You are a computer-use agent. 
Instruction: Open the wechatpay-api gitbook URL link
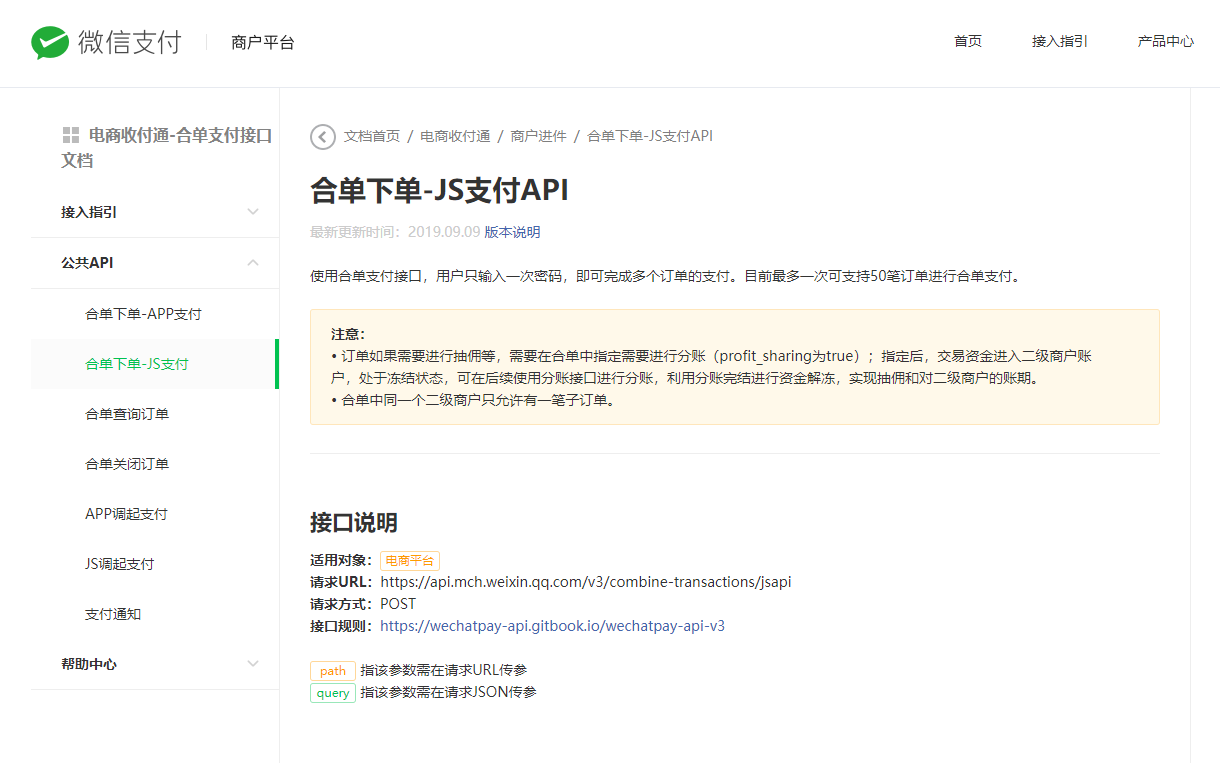553,626
